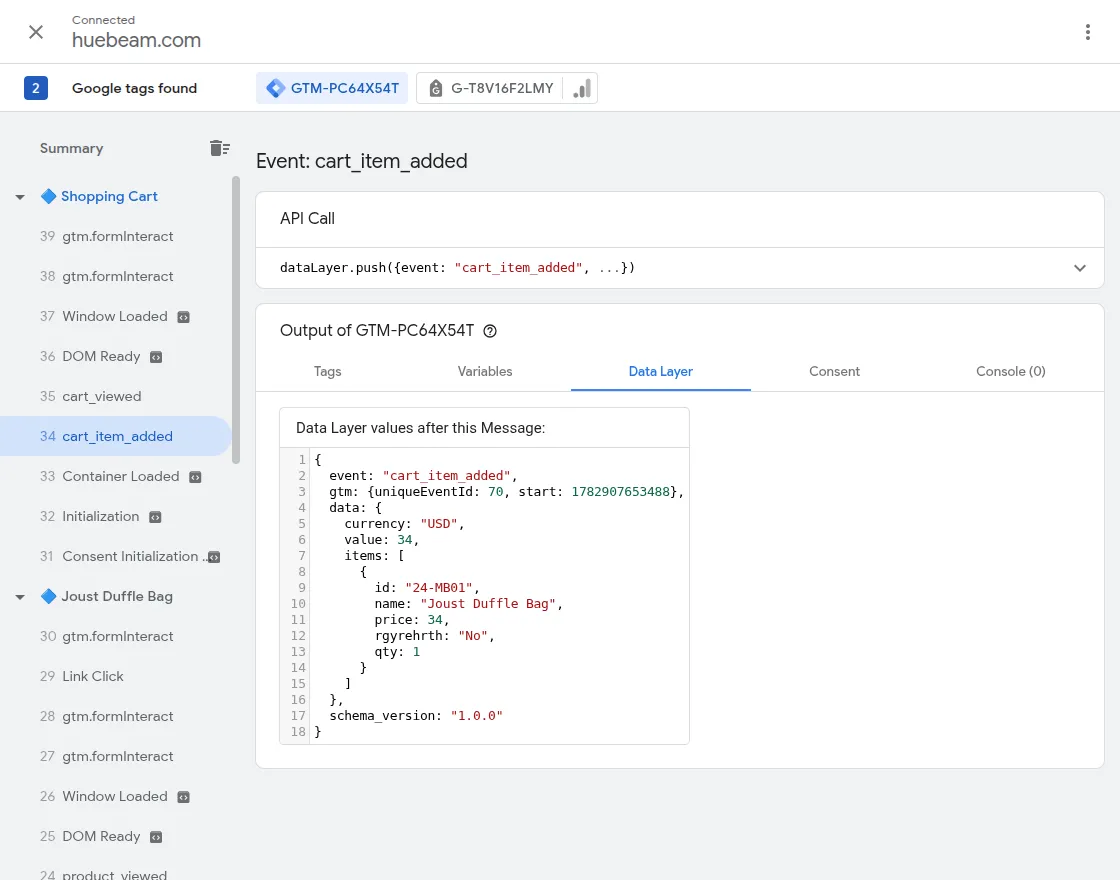
Task: Collapse the Shopping Cart page group
Action: (20, 196)
